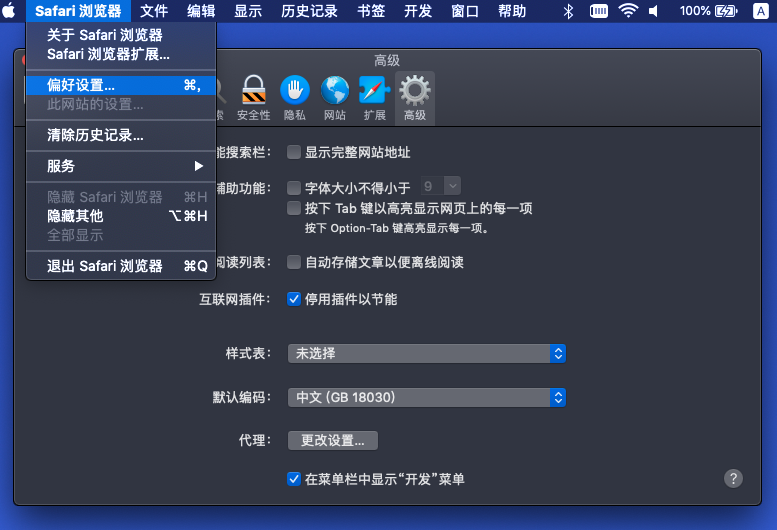777x530 pixels.
Task: Open the 历史记录 menu
Action: pyautogui.click(x=309, y=11)
